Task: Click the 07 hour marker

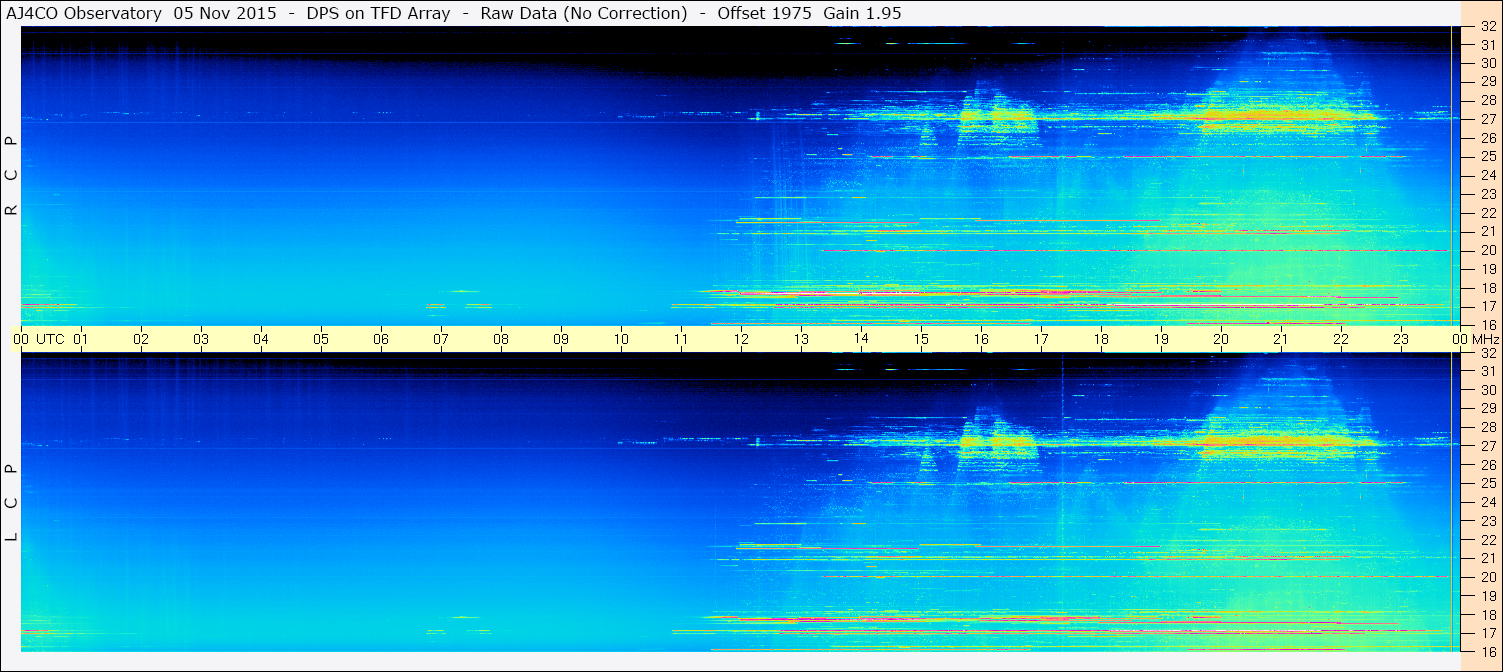Action: tap(441, 339)
